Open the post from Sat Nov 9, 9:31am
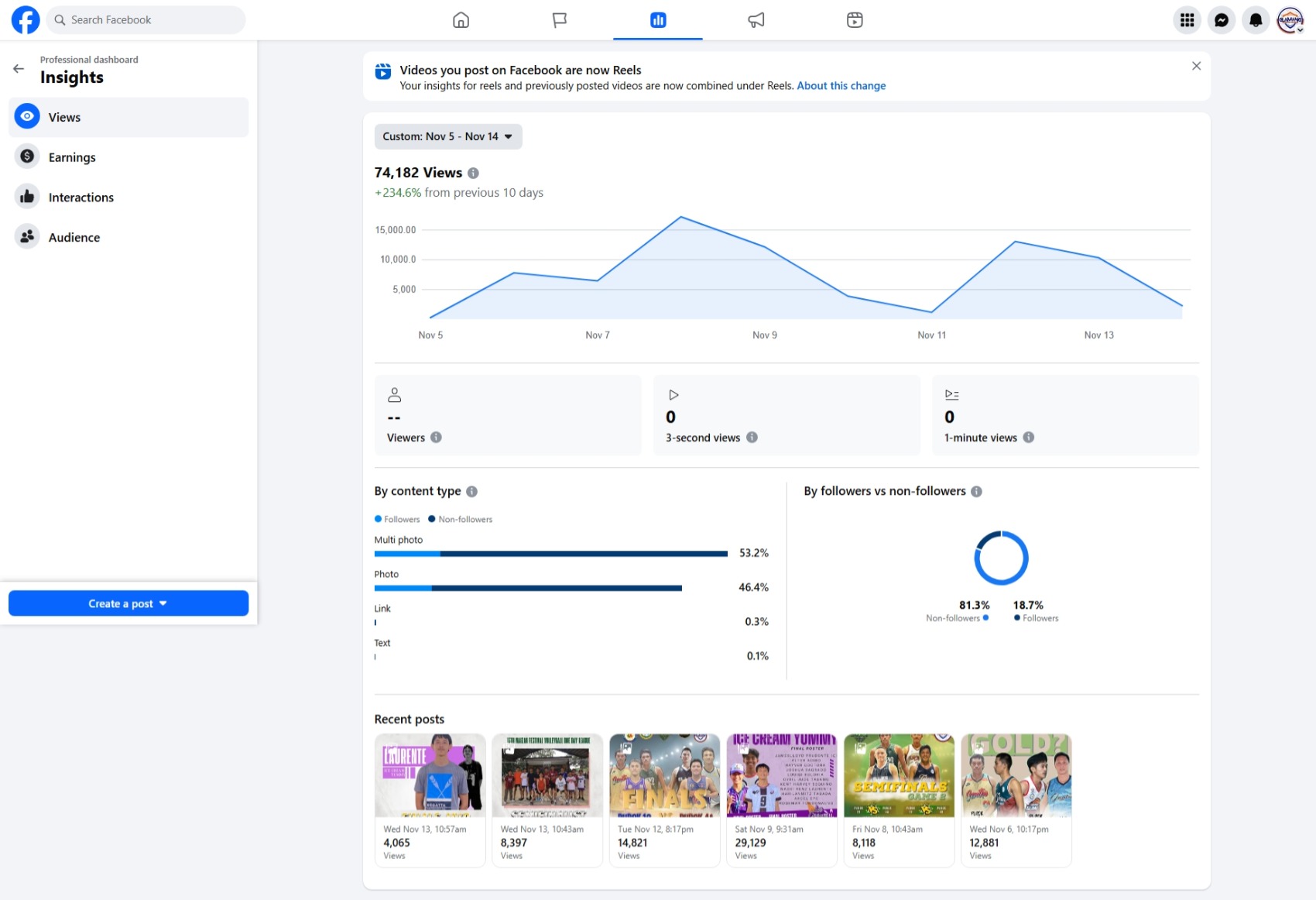 click(x=782, y=800)
